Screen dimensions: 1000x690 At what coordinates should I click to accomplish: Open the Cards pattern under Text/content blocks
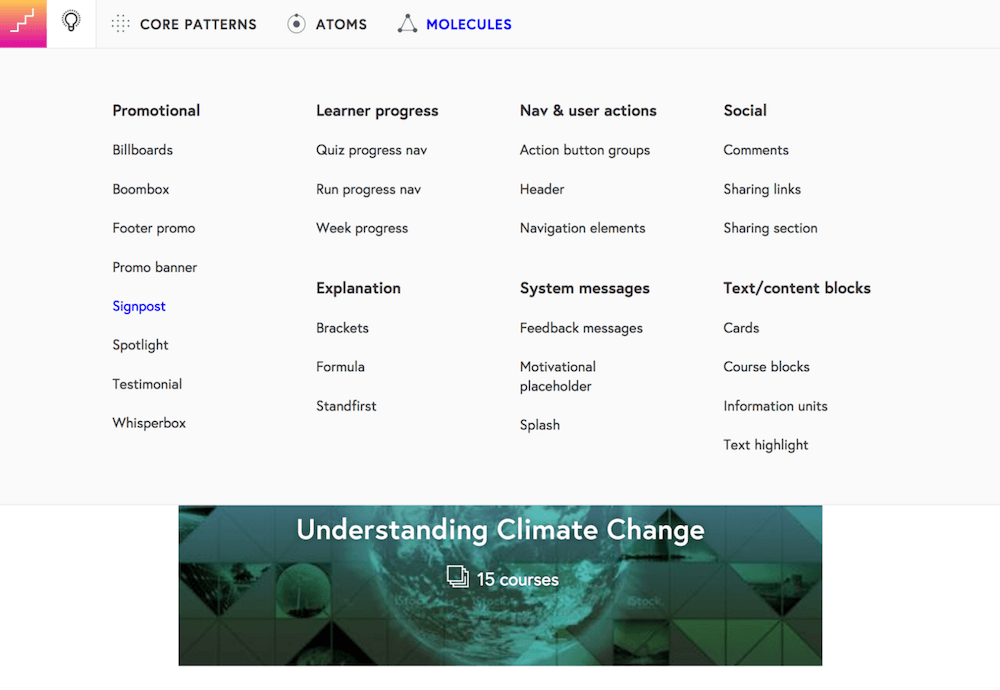pyautogui.click(x=741, y=328)
